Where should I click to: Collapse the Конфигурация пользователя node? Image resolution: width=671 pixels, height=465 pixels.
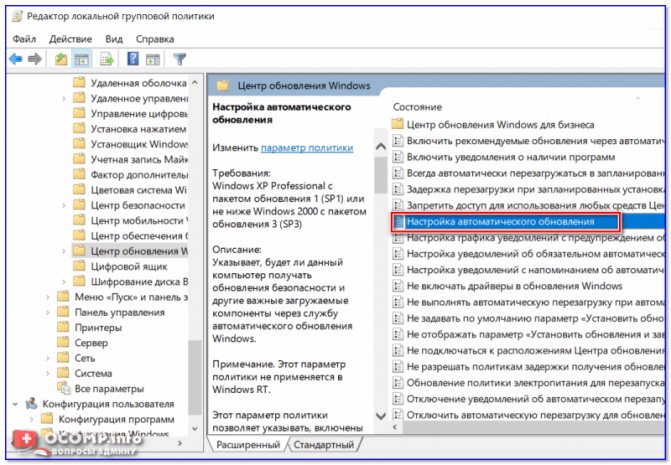coord(16,403)
